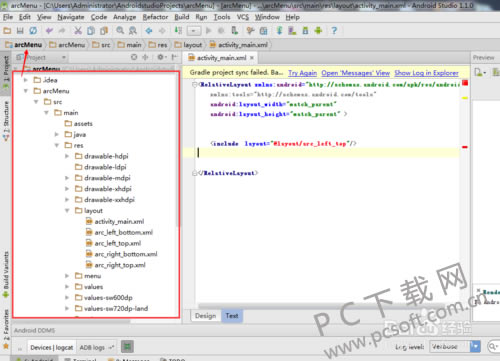Collapse the arcMenu module folder

26,91
